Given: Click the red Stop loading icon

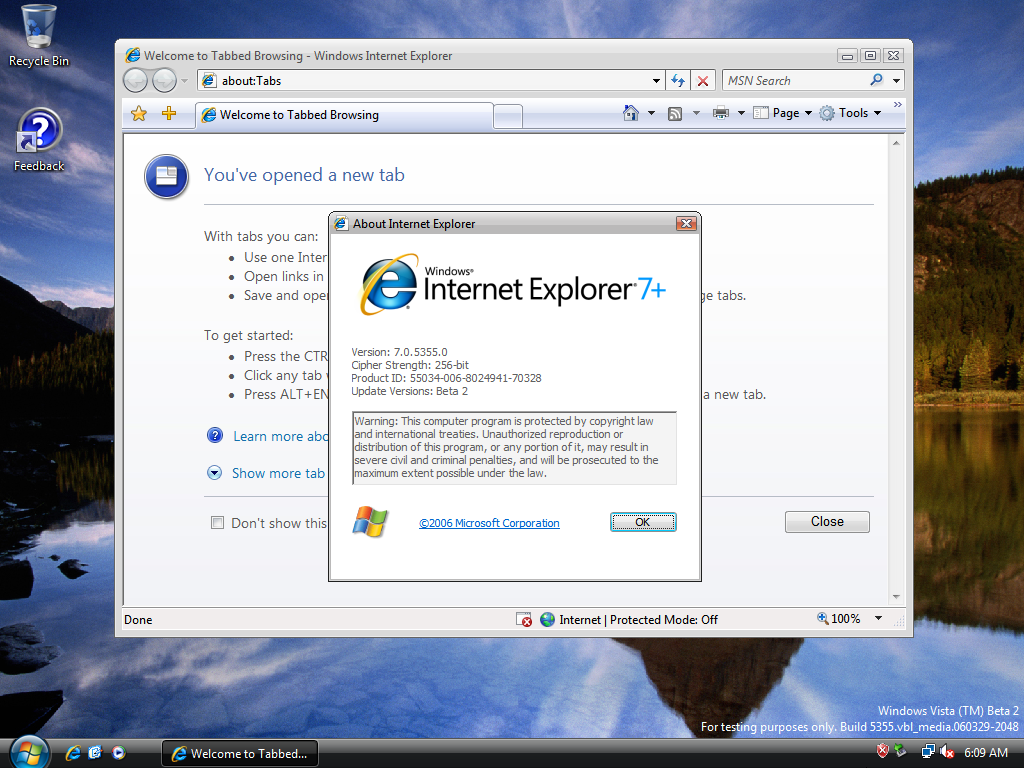Looking at the screenshot, I should 703,80.
